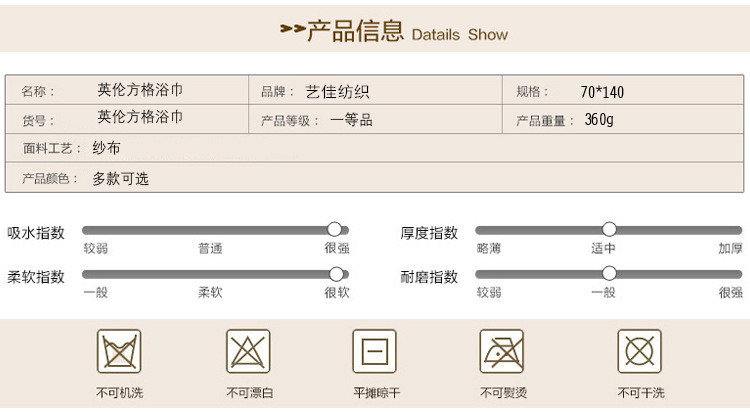Click the 吸水指数 slider knob
Image resolution: width=750 pixels, height=420 pixels.
tap(334, 229)
